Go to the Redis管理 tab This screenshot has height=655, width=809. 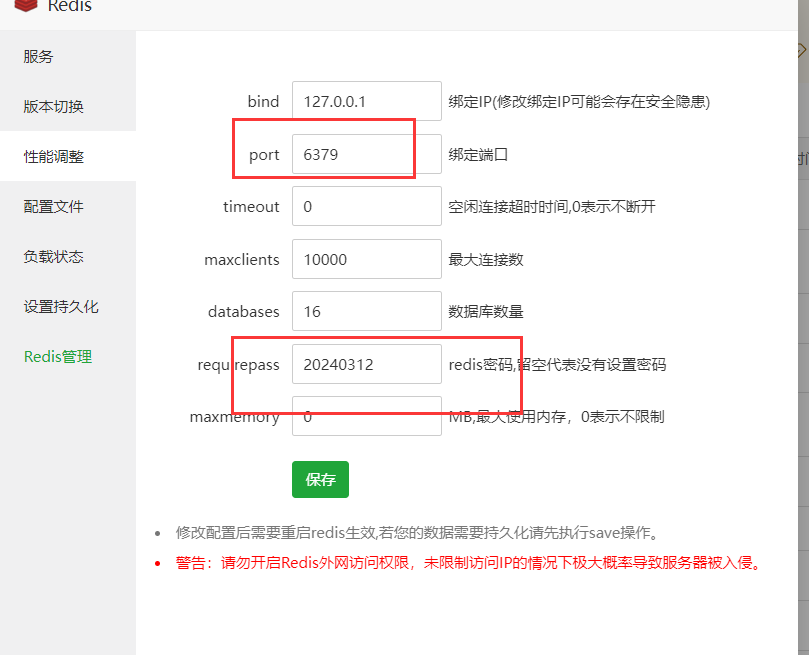point(58,356)
